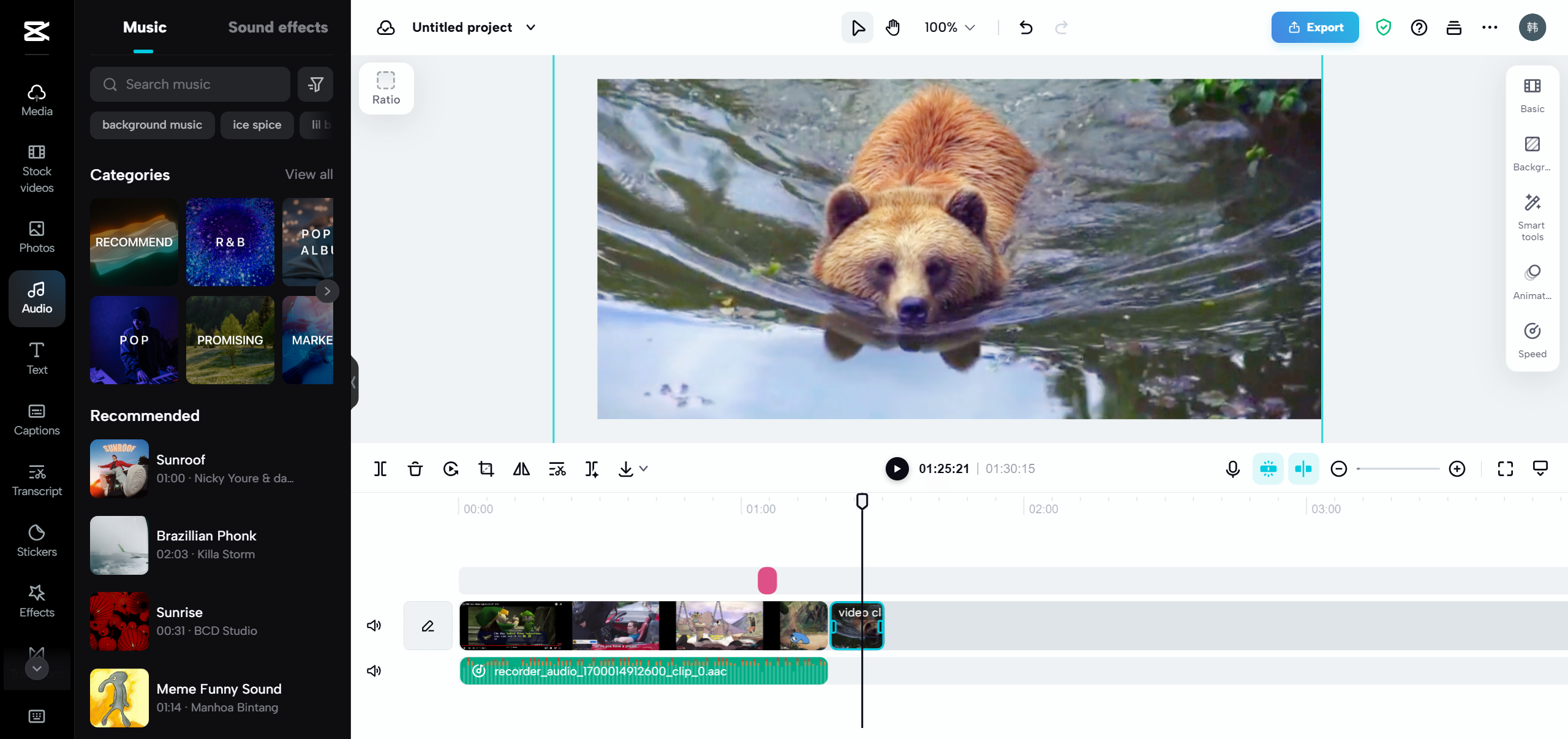Open the Text panel
Screen dimensions: 1568x739
(x=37, y=358)
